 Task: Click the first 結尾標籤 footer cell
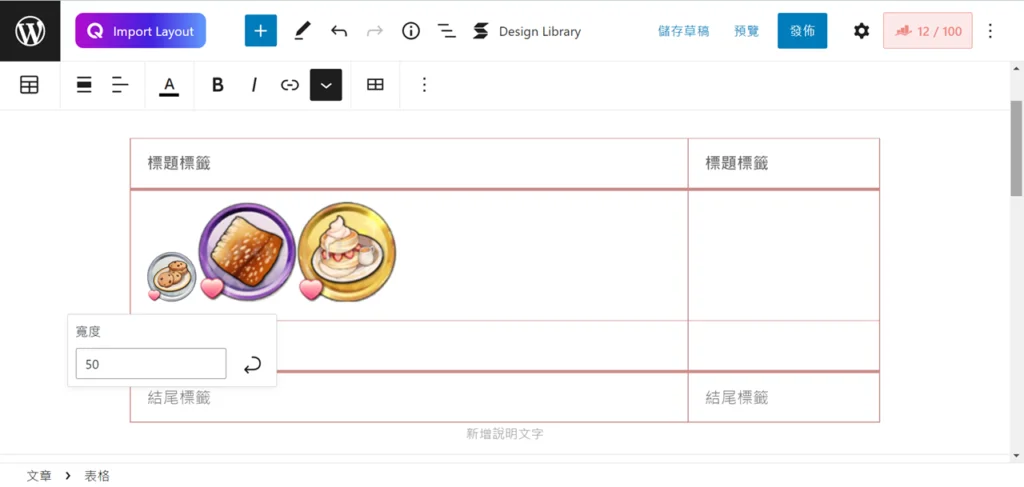pyautogui.click(x=409, y=397)
